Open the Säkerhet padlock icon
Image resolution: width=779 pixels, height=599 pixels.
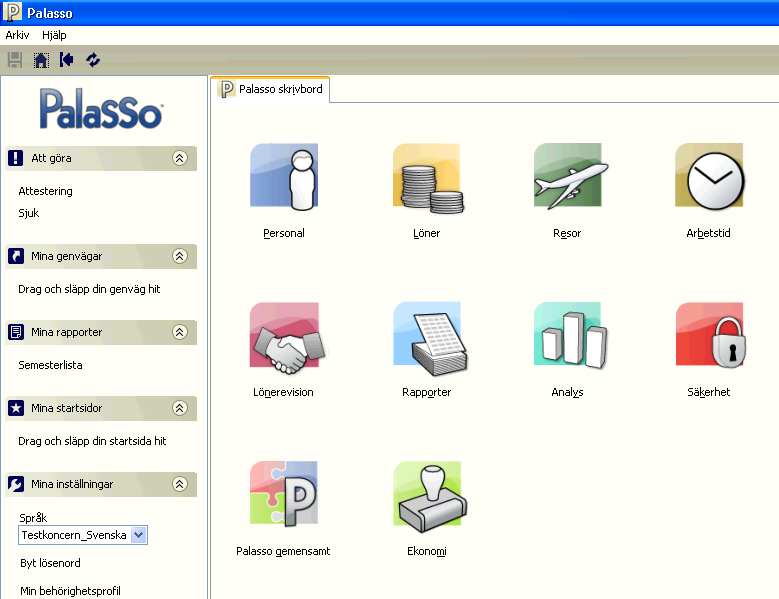710,335
